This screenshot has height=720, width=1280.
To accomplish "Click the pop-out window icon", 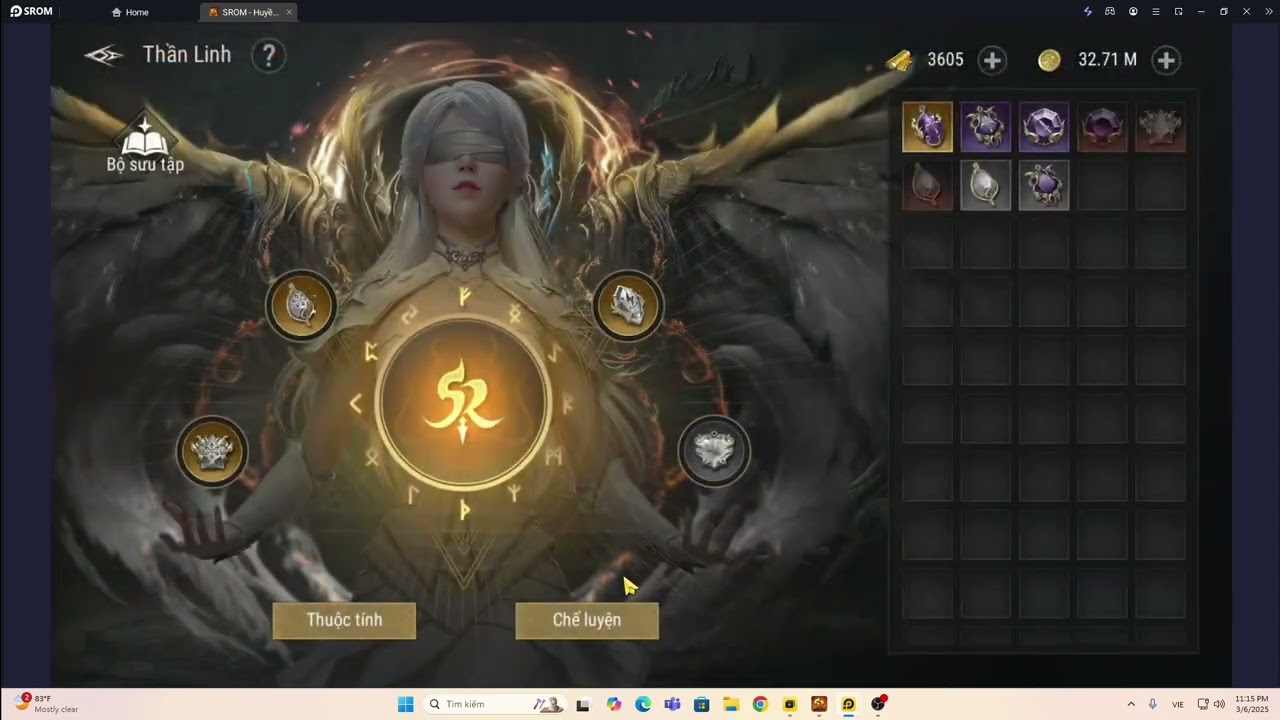I will pyautogui.click(x=1178, y=11).
